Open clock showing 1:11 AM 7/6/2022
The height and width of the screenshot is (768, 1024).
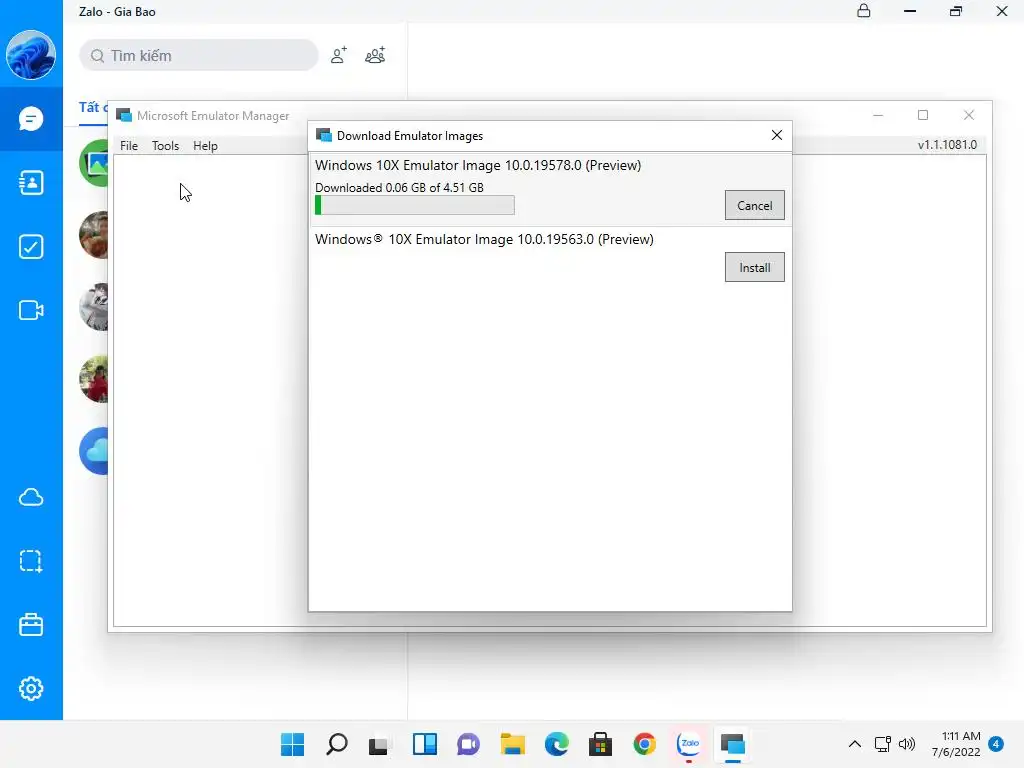(956, 744)
